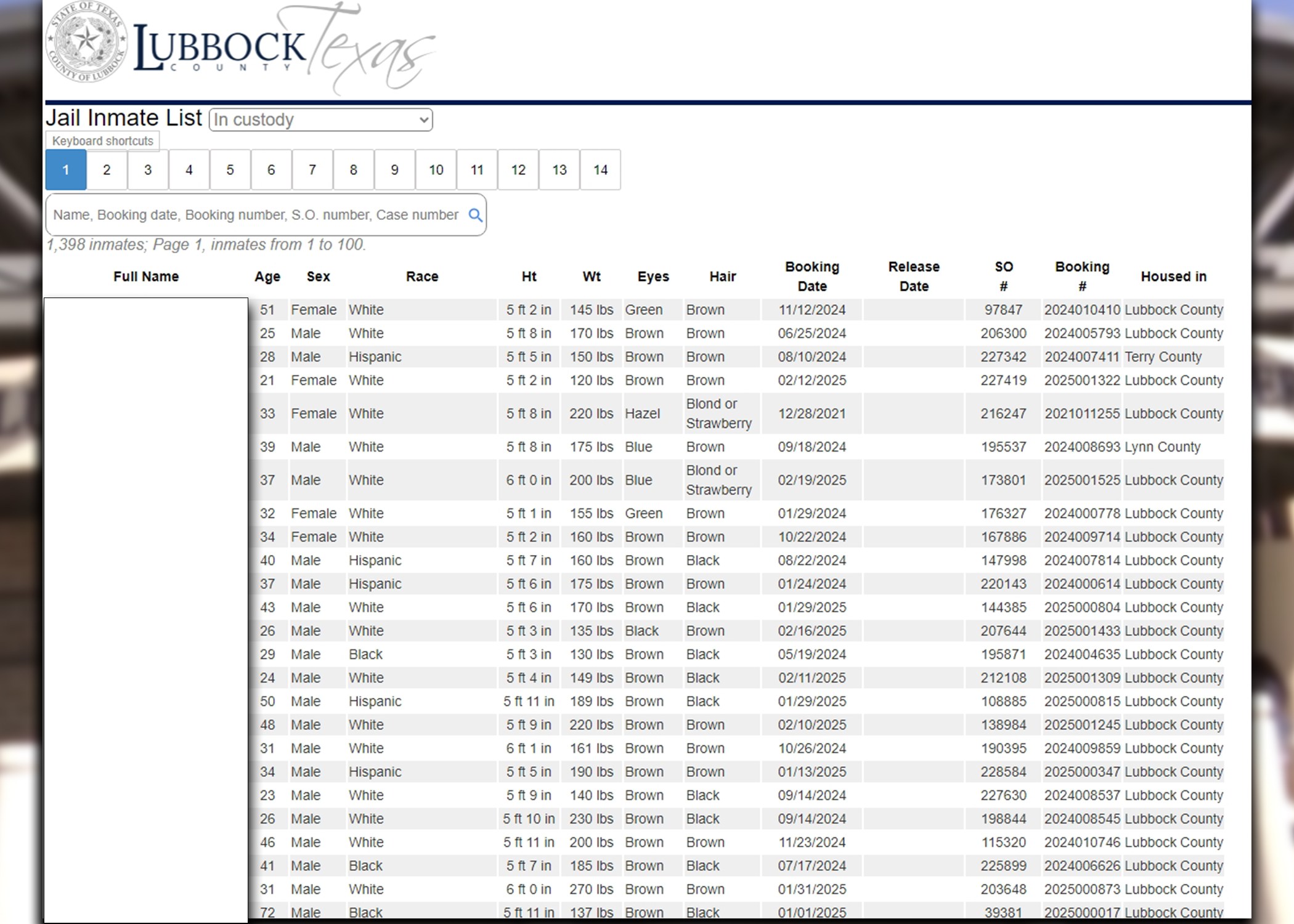The image size is (1294, 924).
Task: Go to page 10
Action: [436, 170]
